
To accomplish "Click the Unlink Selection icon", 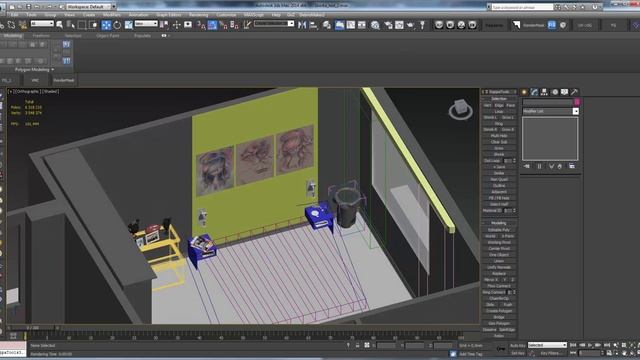I will coord(11,25).
